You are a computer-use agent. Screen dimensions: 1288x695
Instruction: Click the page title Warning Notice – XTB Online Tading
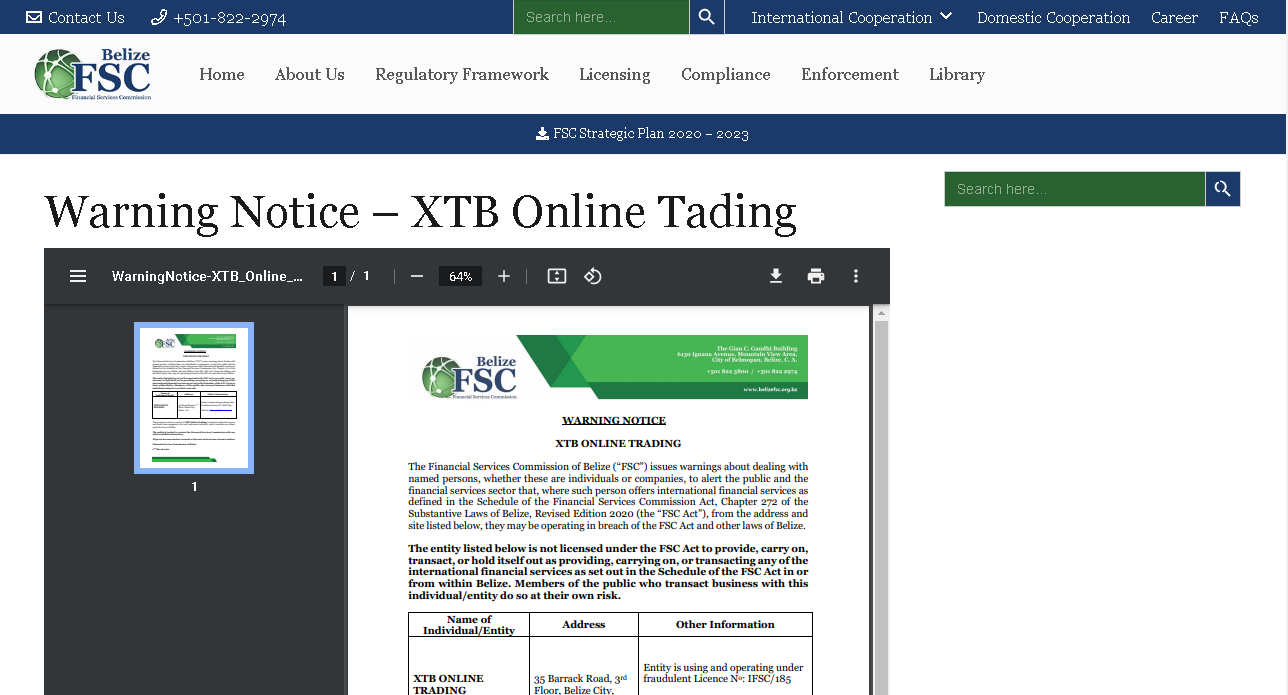coord(421,212)
